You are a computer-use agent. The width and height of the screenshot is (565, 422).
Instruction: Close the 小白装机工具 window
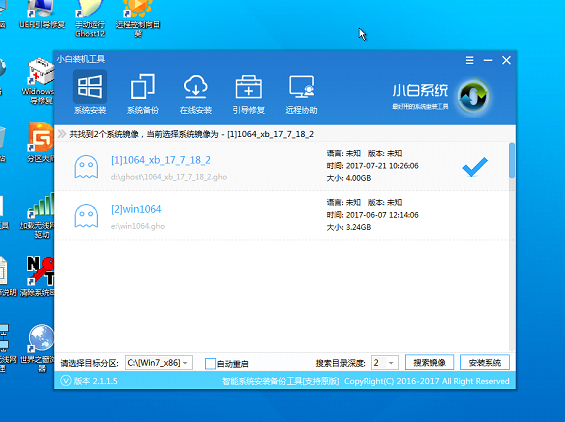tap(506, 60)
